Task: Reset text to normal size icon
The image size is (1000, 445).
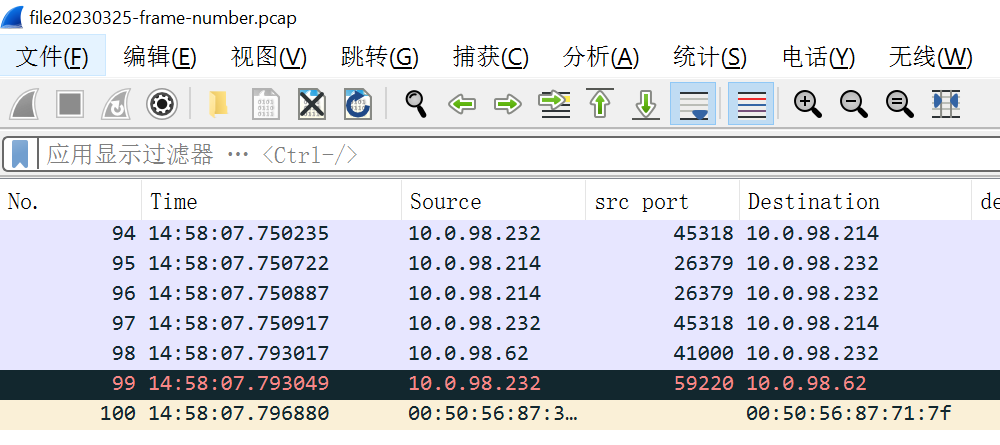Action: pyautogui.click(x=899, y=103)
